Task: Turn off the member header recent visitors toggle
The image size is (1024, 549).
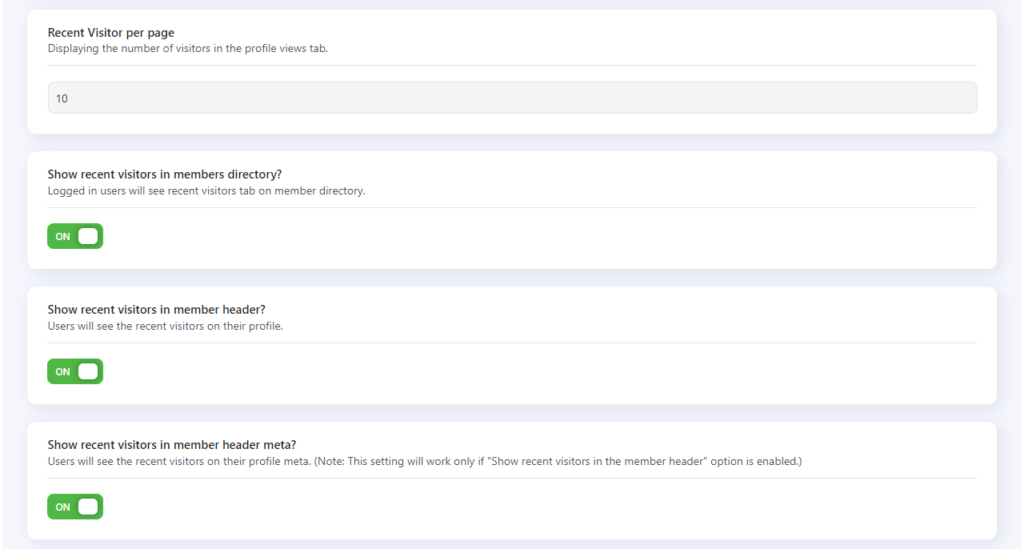Action: (75, 371)
